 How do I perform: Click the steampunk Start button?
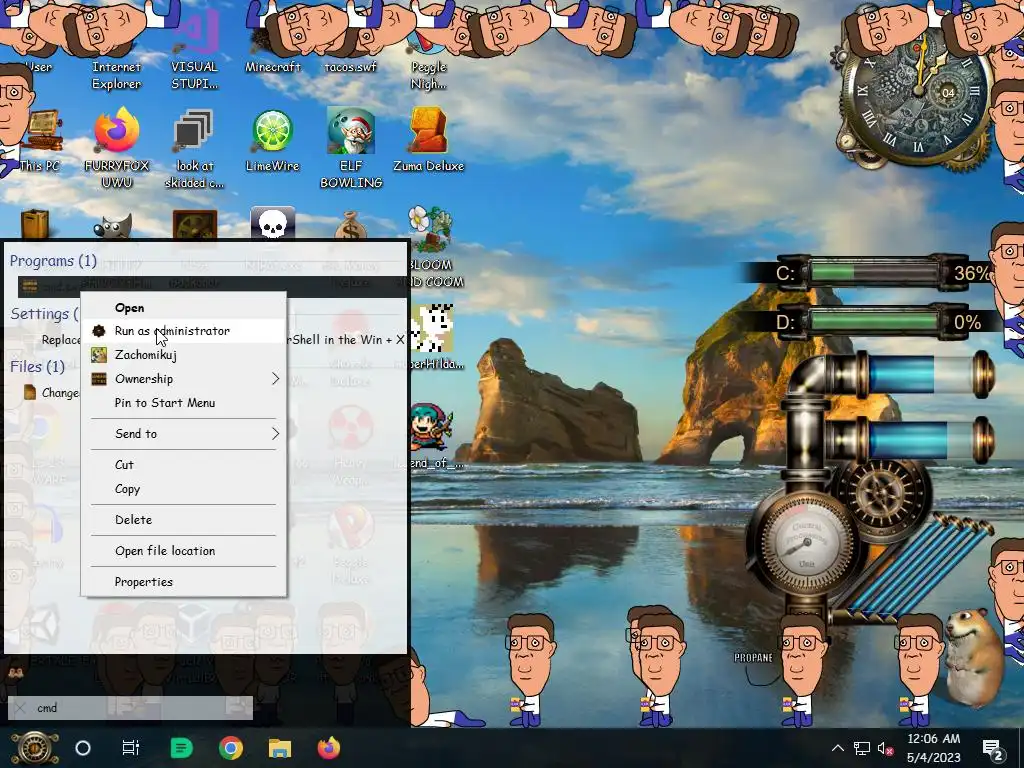click(35, 748)
